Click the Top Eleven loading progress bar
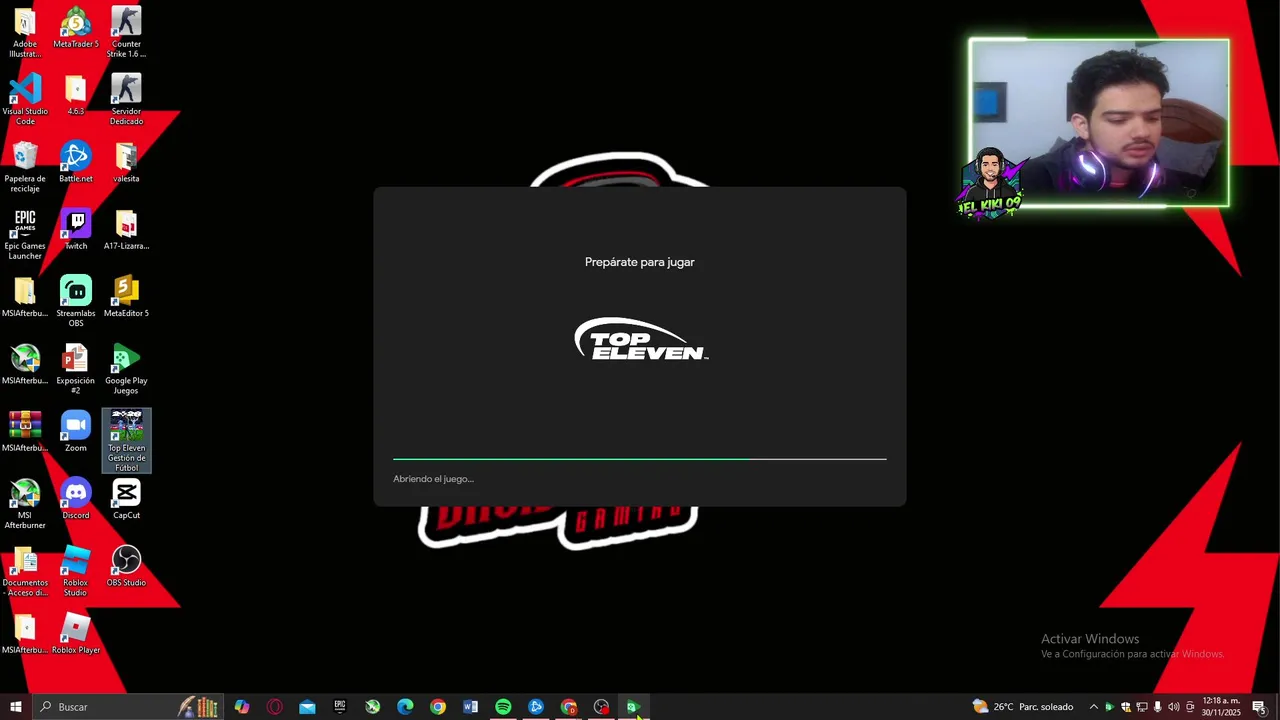The height and width of the screenshot is (720, 1280). [640, 459]
